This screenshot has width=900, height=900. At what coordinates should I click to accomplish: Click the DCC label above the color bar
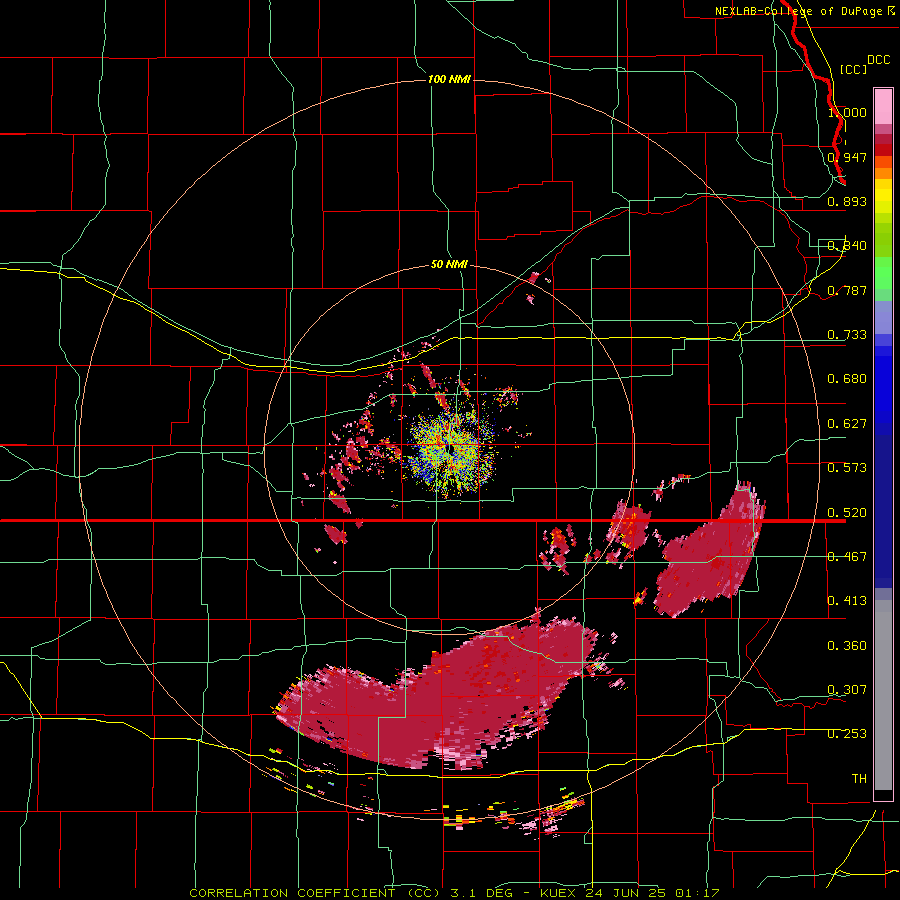[x=879, y=60]
